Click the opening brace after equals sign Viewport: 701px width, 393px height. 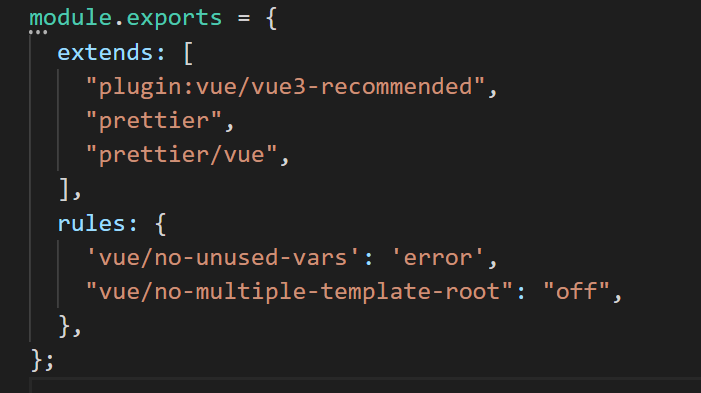271,19
